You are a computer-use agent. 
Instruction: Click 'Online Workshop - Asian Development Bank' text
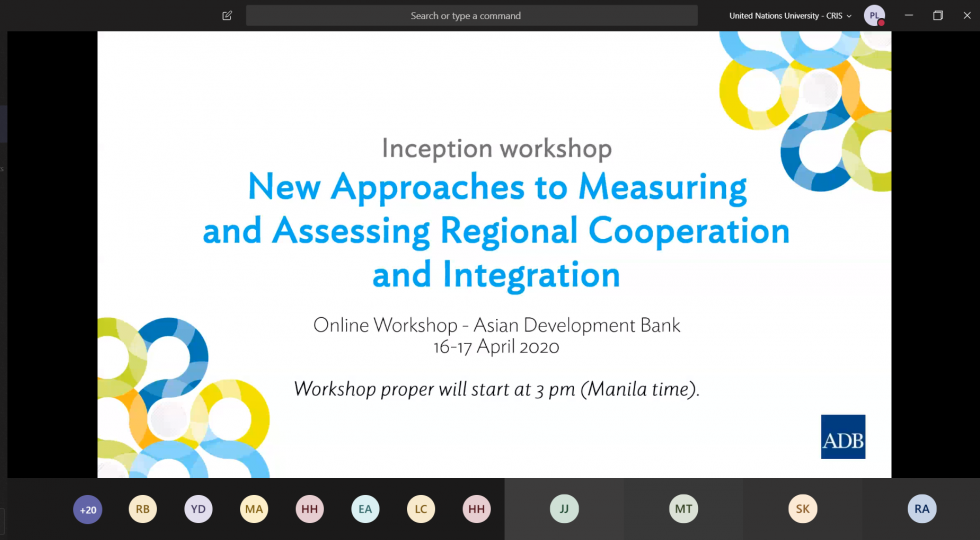[497, 325]
